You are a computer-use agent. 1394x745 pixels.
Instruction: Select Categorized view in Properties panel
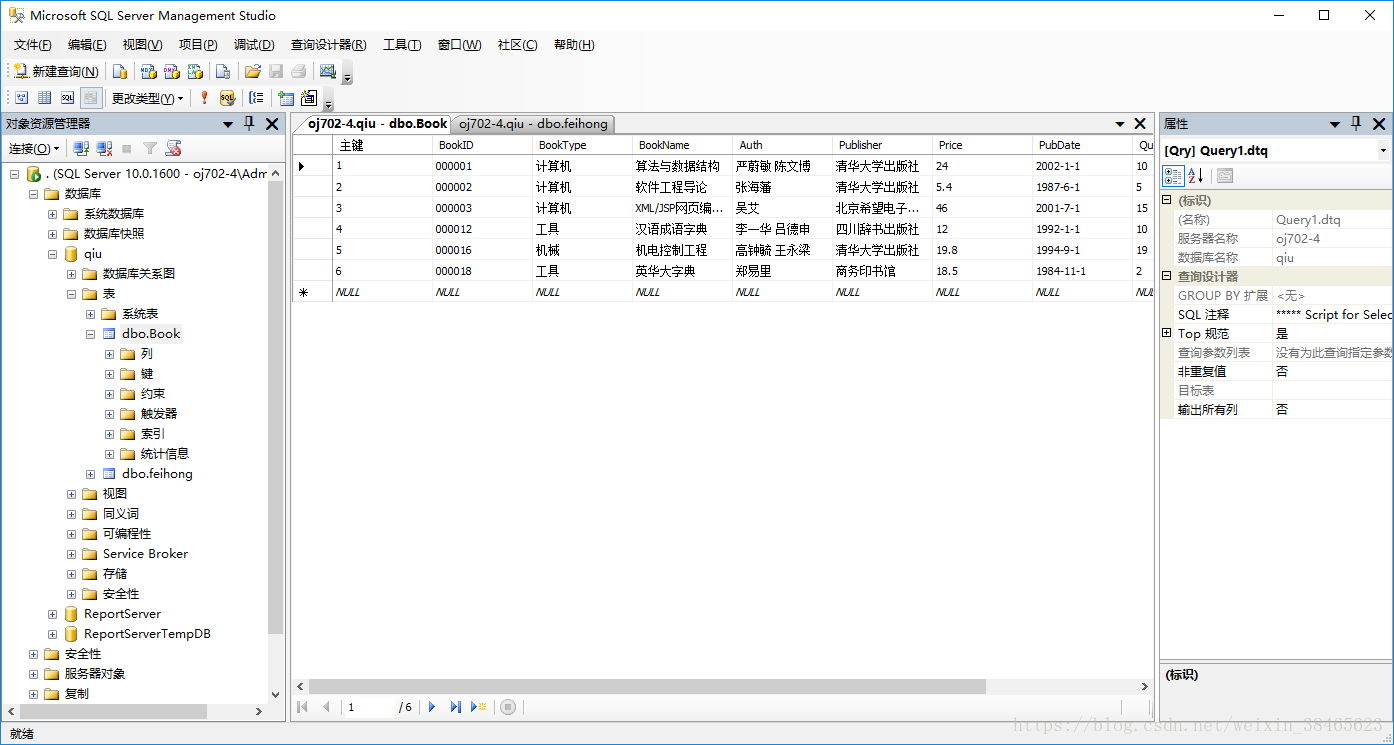[x=1173, y=176]
